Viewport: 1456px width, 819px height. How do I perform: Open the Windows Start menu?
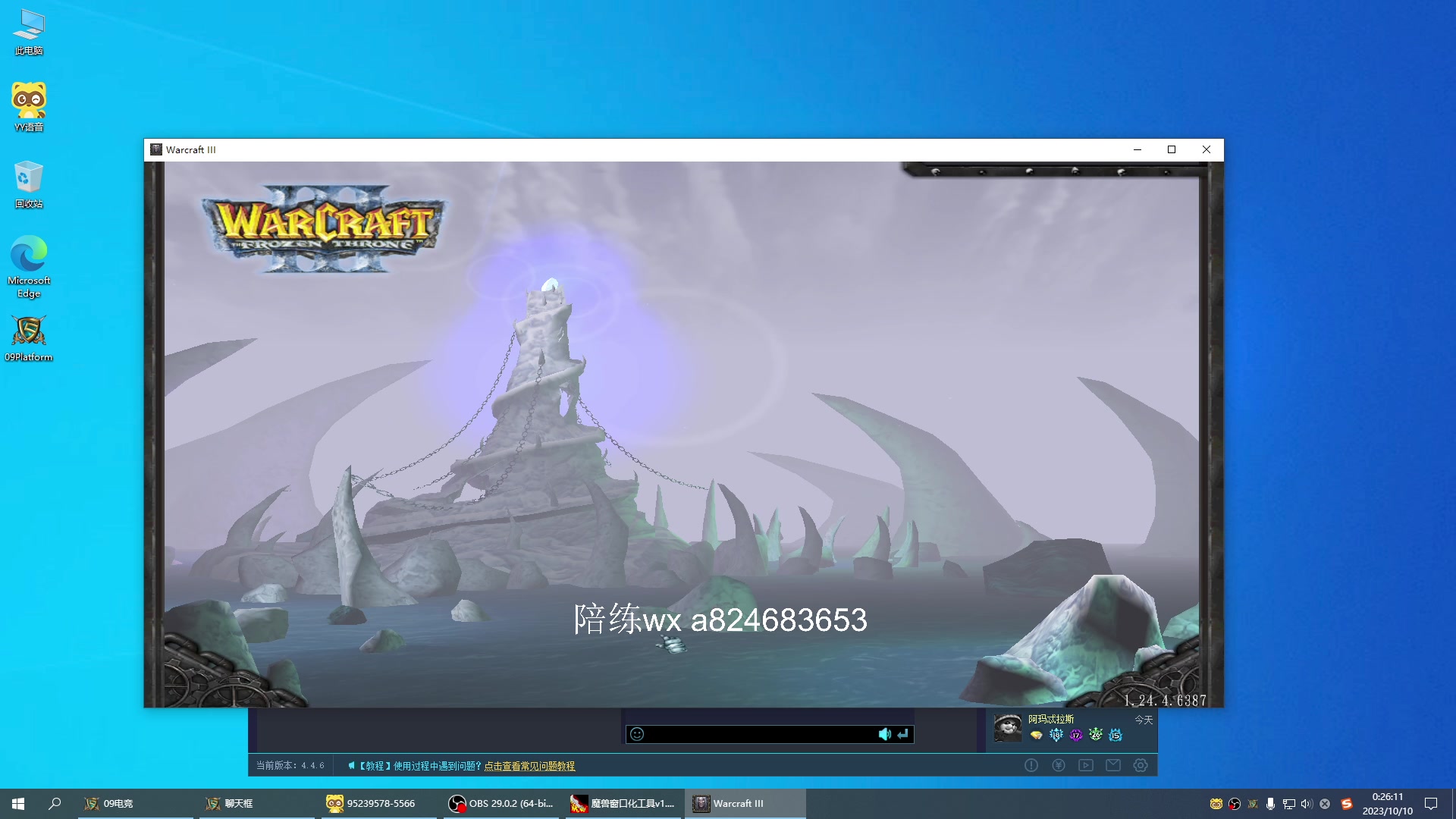point(18,804)
